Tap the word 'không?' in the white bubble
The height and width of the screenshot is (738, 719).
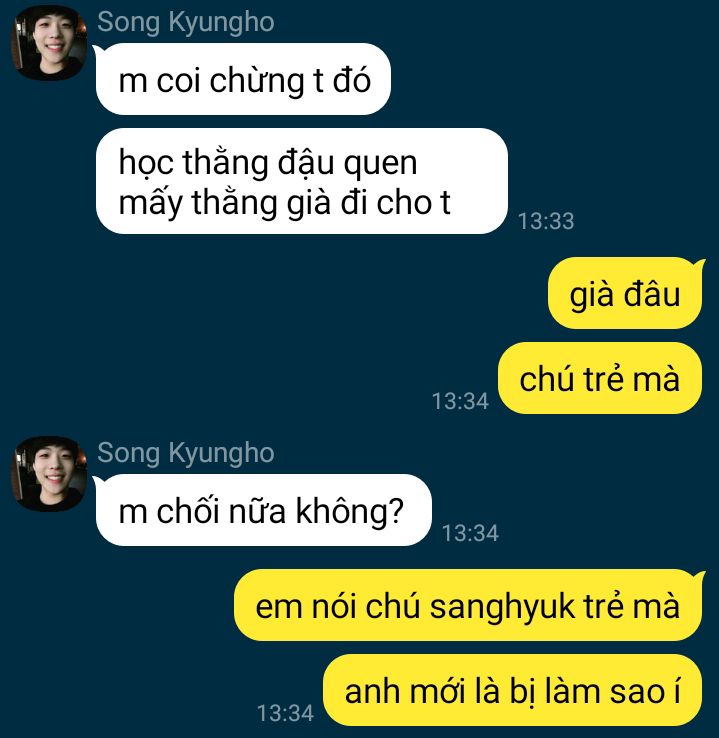pos(349,510)
